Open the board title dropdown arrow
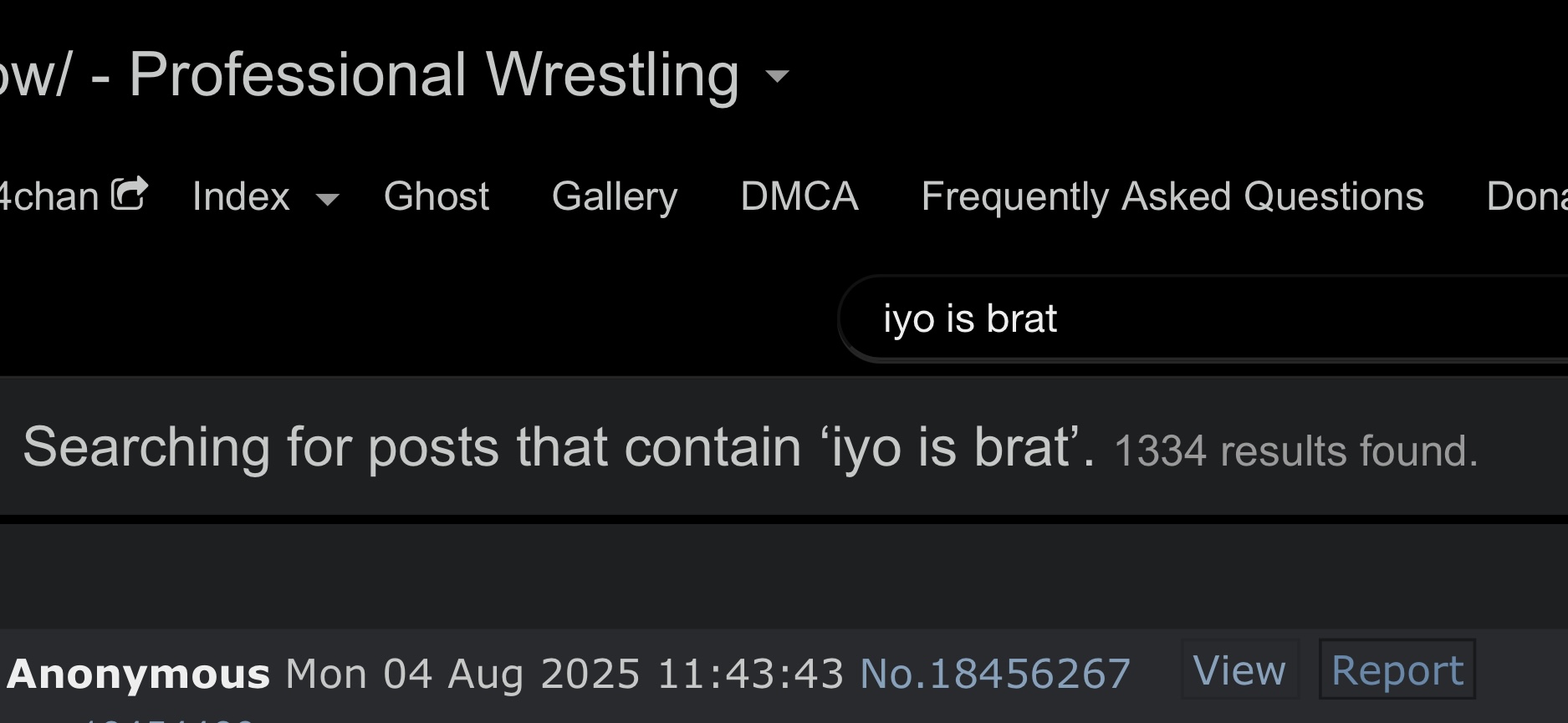The image size is (1568, 723). [x=778, y=77]
